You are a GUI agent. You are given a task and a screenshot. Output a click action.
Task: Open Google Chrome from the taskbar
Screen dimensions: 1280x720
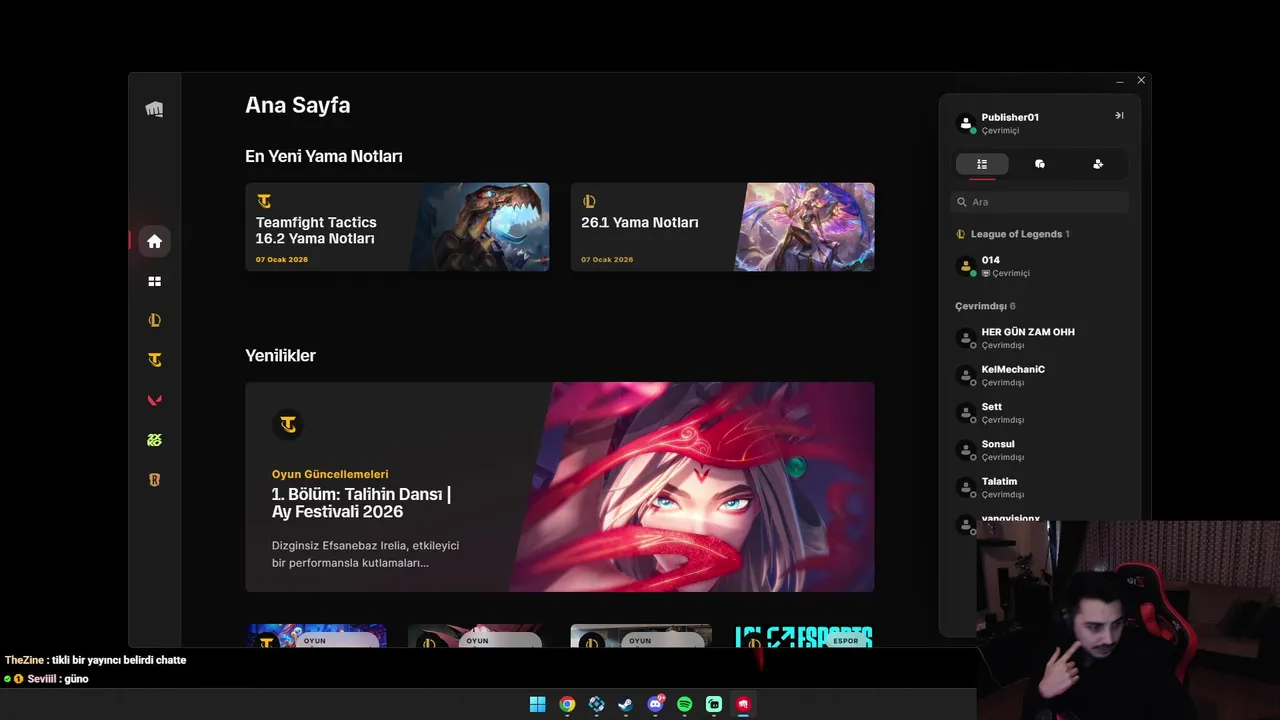click(x=567, y=704)
